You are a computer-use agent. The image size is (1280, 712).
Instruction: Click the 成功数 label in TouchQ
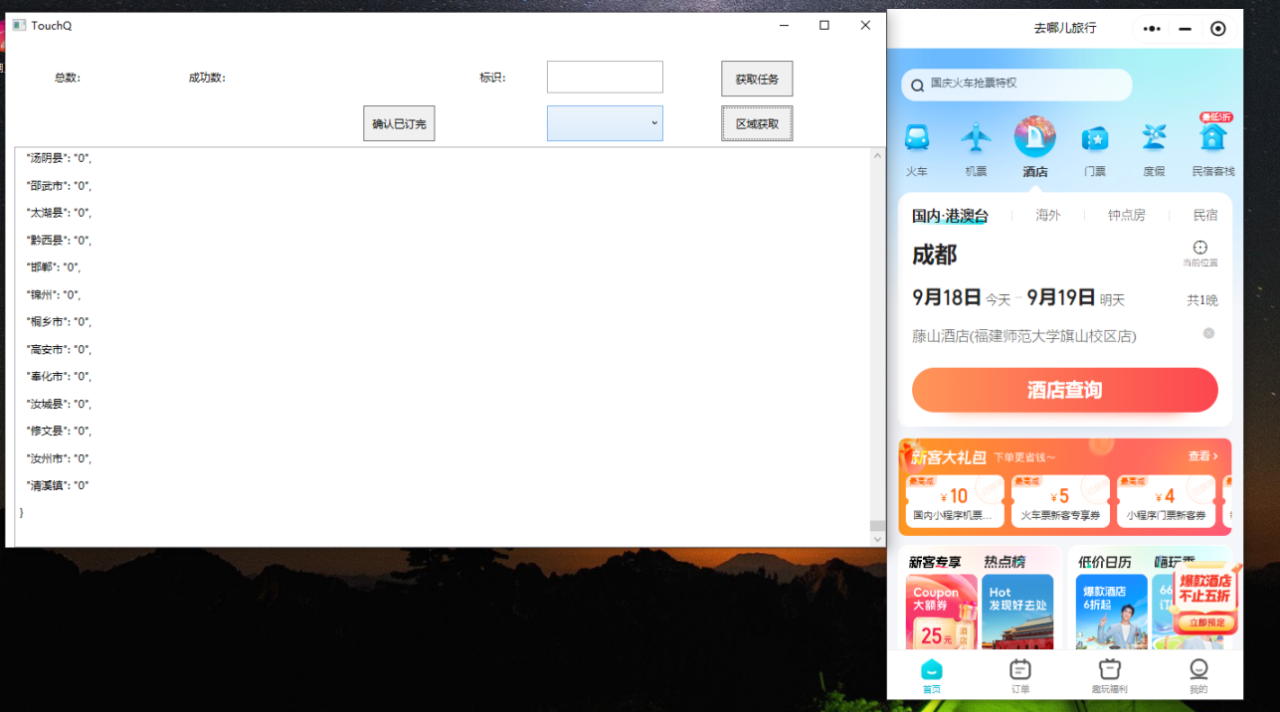coord(207,78)
